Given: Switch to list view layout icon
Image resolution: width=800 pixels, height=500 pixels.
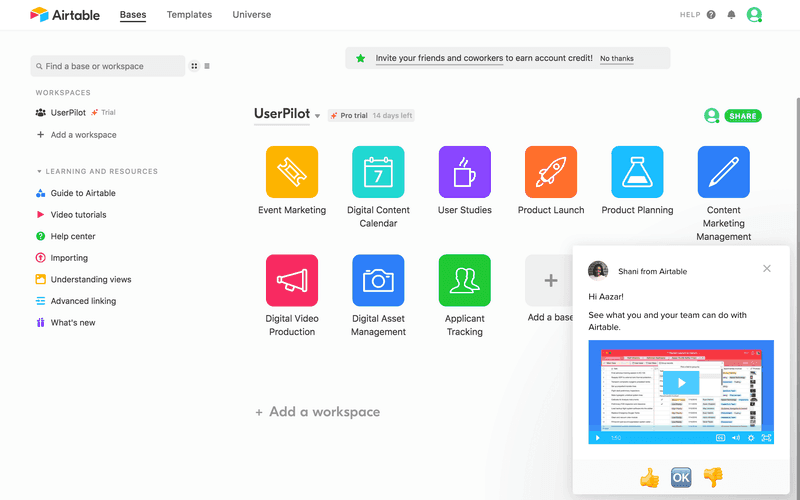Looking at the screenshot, I should [207, 66].
